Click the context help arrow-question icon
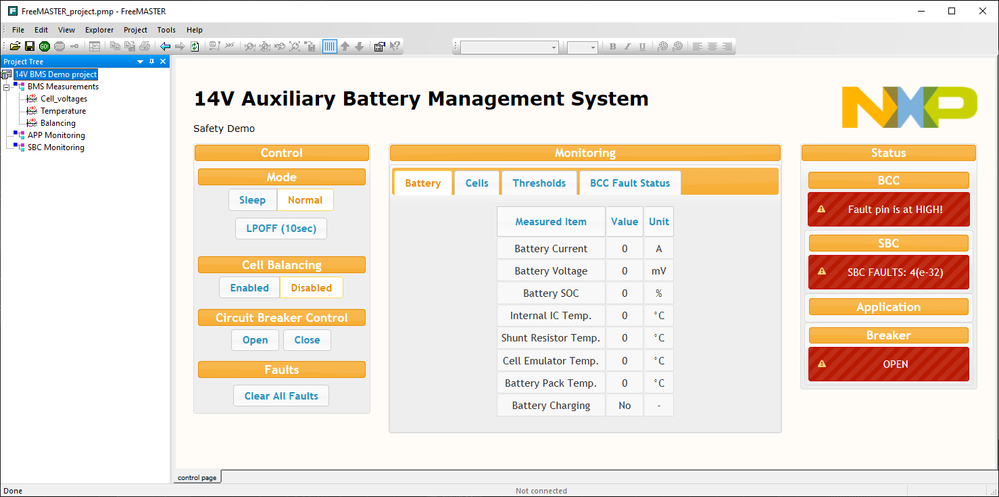Screen dimensions: 999x497 (x=394, y=47)
